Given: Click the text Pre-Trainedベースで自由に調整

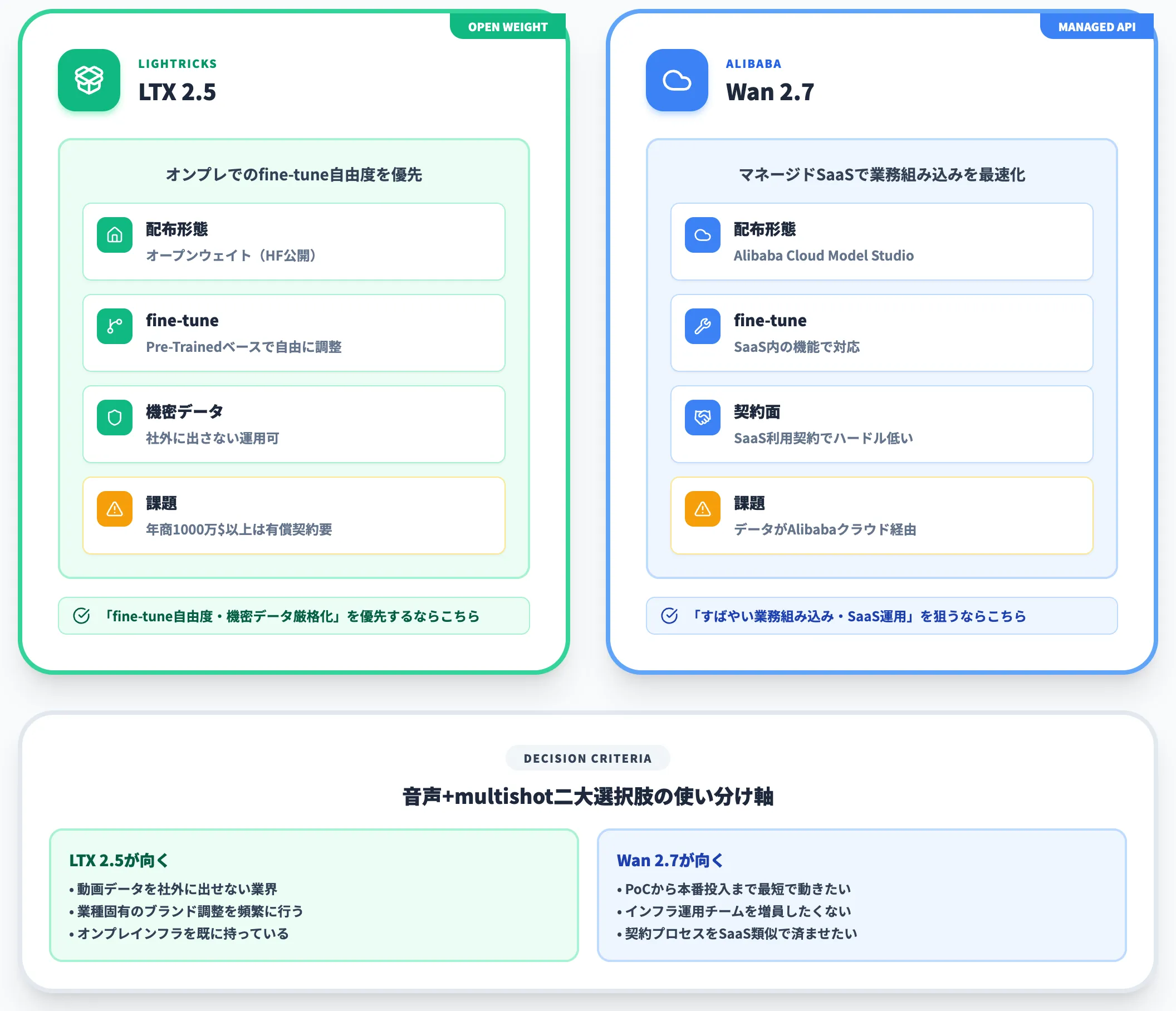Looking at the screenshot, I should click(x=244, y=347).
